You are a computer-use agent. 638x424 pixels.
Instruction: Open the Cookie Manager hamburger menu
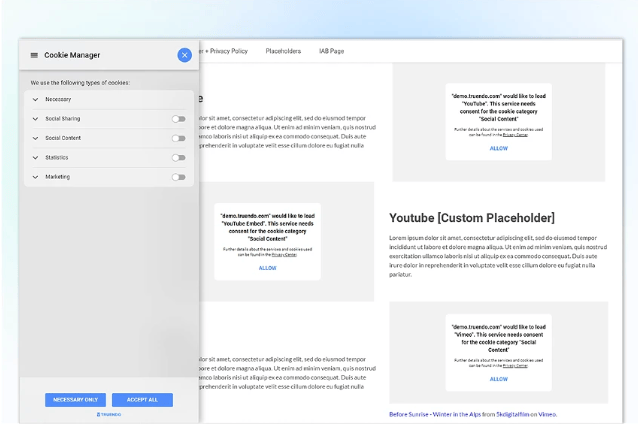[34, 55]
